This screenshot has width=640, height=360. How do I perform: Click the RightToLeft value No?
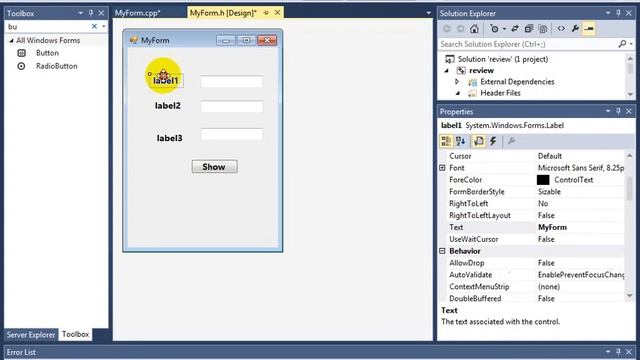pos(543,203)
